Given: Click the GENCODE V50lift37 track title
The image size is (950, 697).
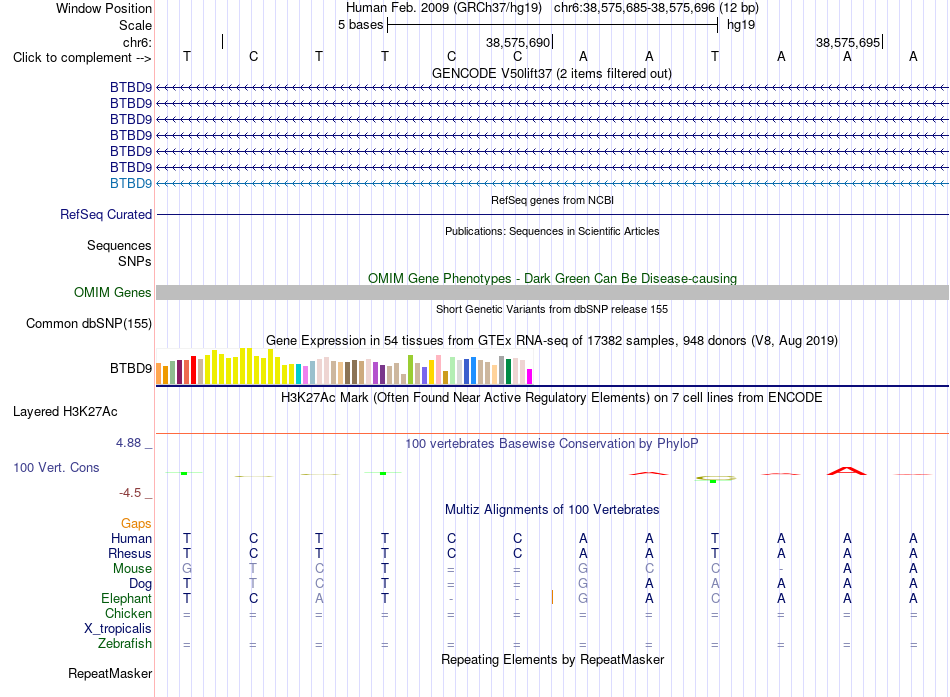Looking at the screenshot, I should 551,73.
